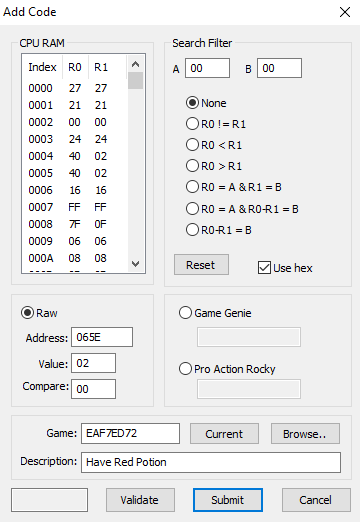
Task: Click the Game Genie code input box
Action: pos(249,337)
